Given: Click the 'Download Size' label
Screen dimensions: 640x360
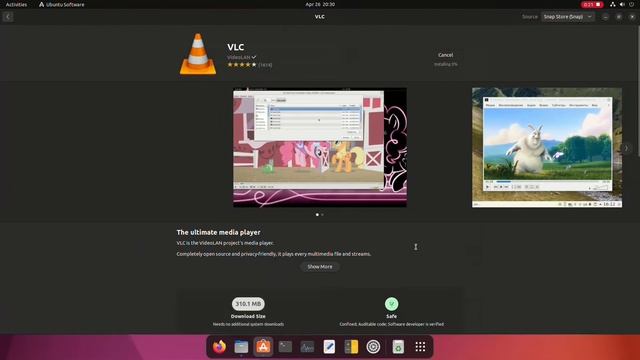Looking at the screenshot, I should 248,316.
